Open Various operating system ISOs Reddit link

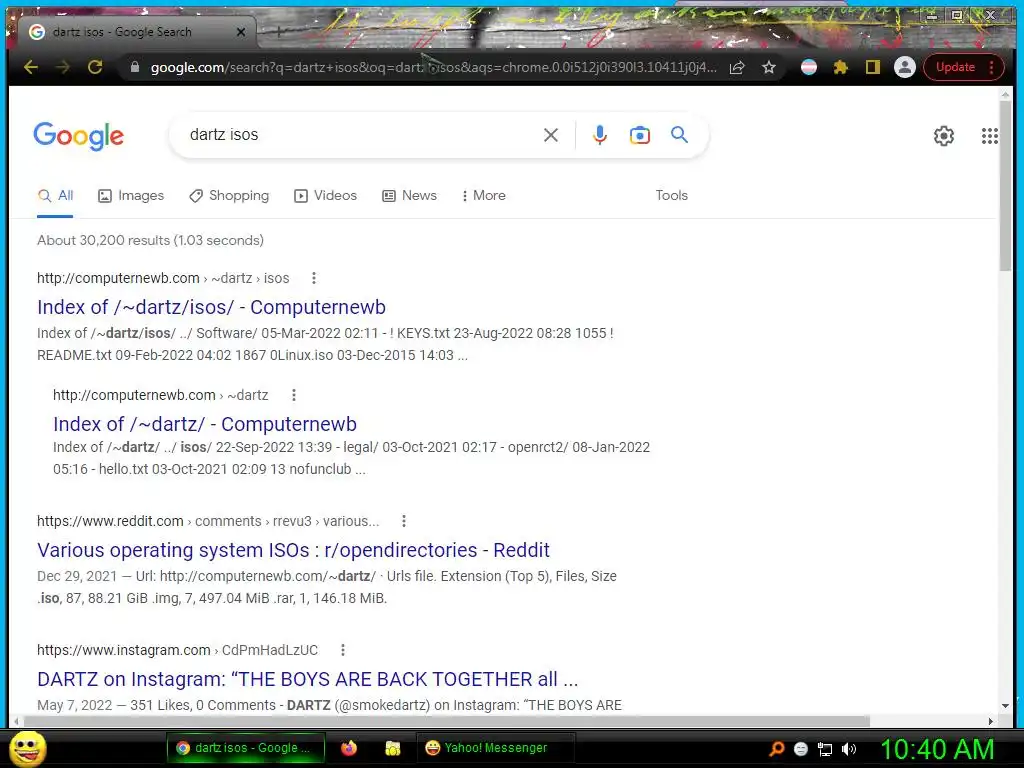(293, 550)
